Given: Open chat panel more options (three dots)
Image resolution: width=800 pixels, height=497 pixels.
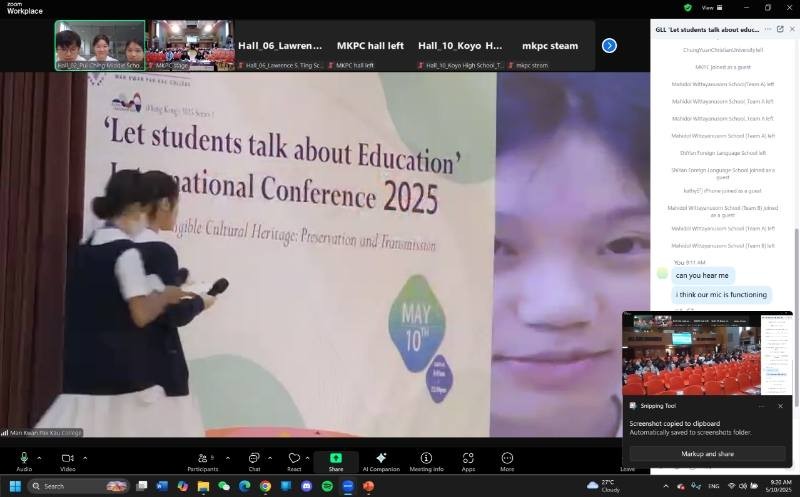Looking at the screenshot, I should pyautogui.click(x=768, y=29).
